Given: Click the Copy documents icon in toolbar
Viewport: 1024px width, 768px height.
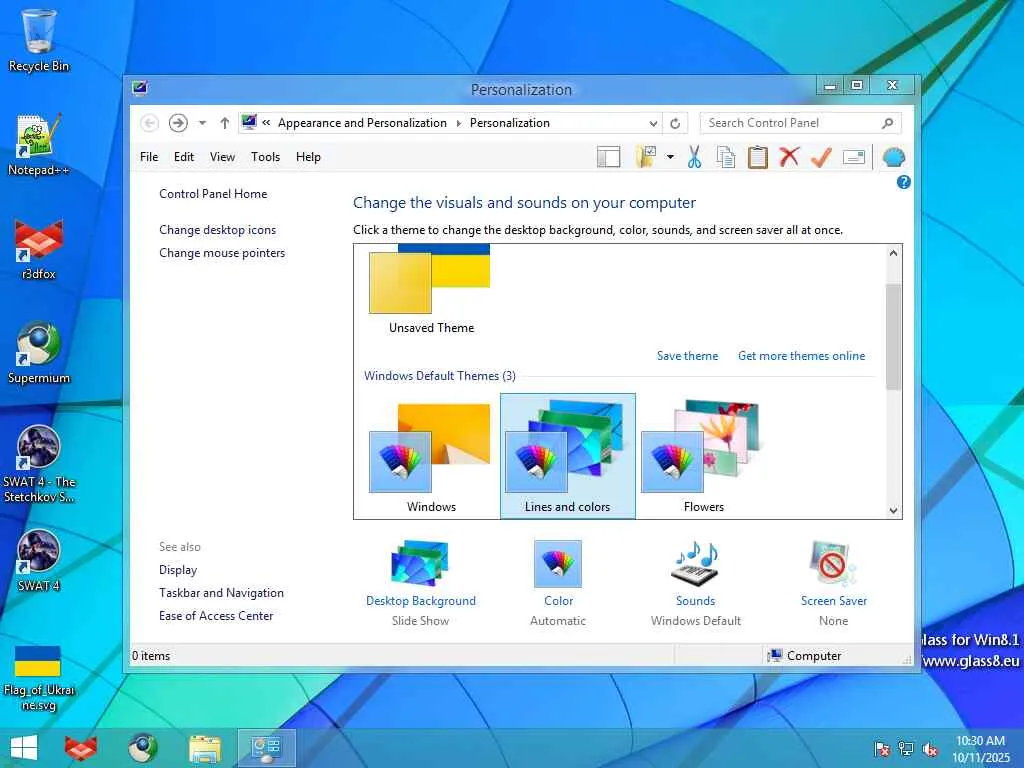Looking at the screenshot, I should [726, 157].
